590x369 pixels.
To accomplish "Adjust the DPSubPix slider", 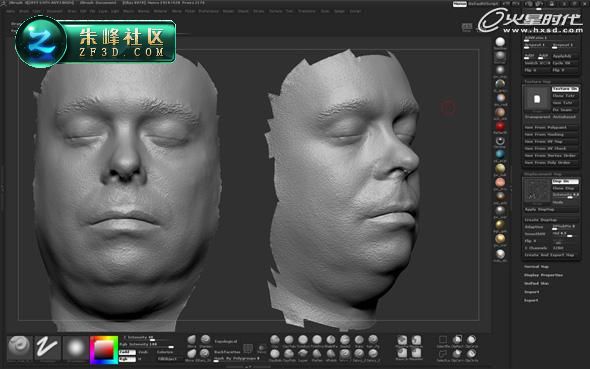I will click(x=565, y=227).
